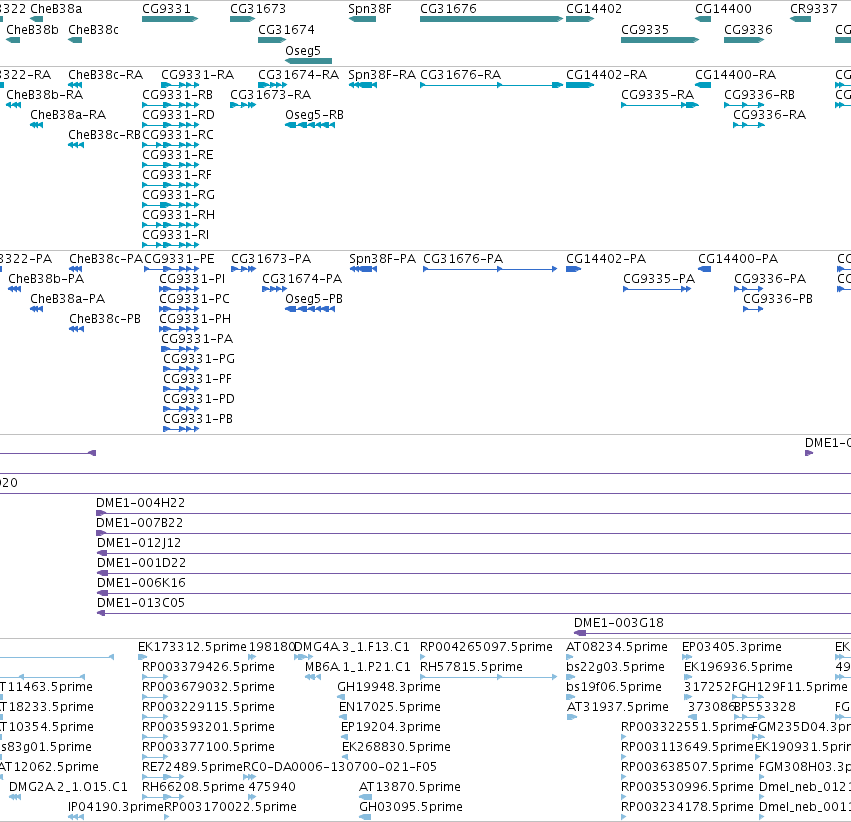This screenshot has width=851, height=822.
Task: Click the CG31676-RA transcript line
Action: 491,85
